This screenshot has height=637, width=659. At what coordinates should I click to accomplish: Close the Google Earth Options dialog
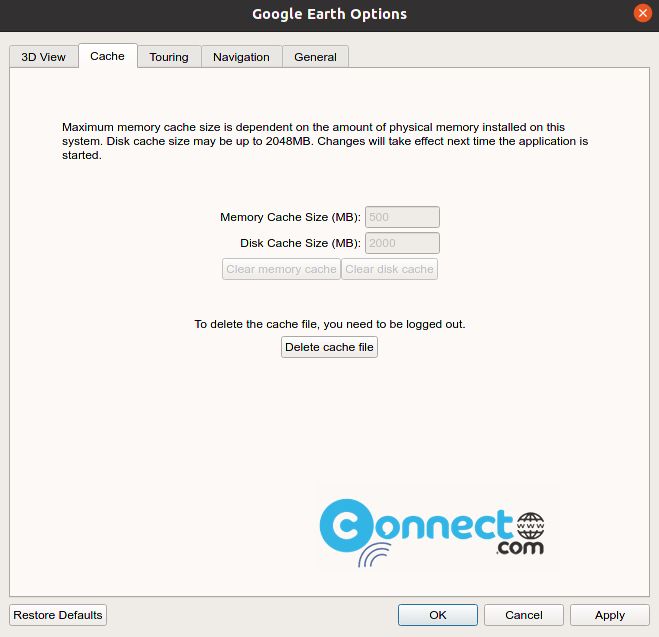643,13
